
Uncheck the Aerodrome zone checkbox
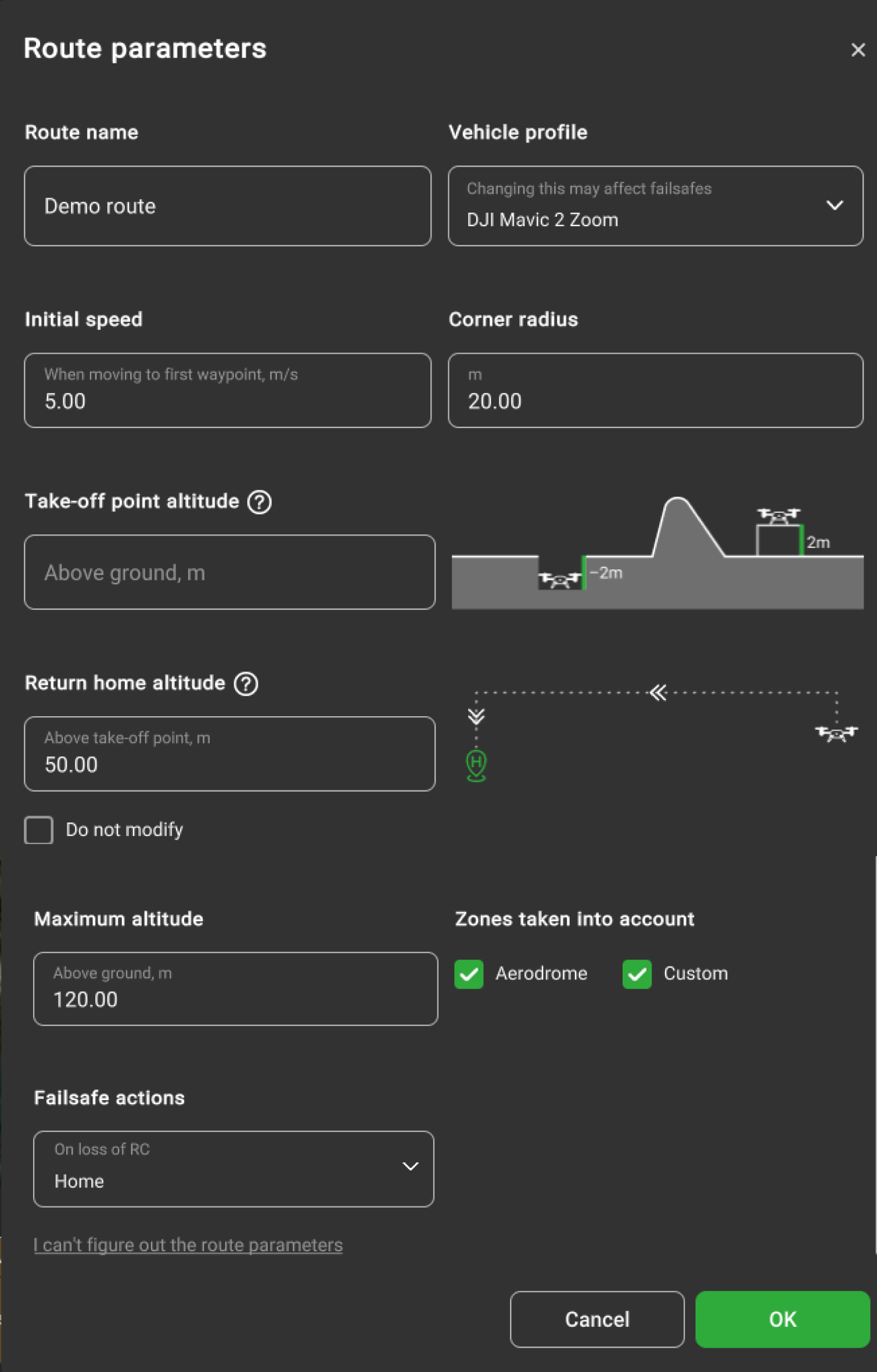tap(469, 974)
